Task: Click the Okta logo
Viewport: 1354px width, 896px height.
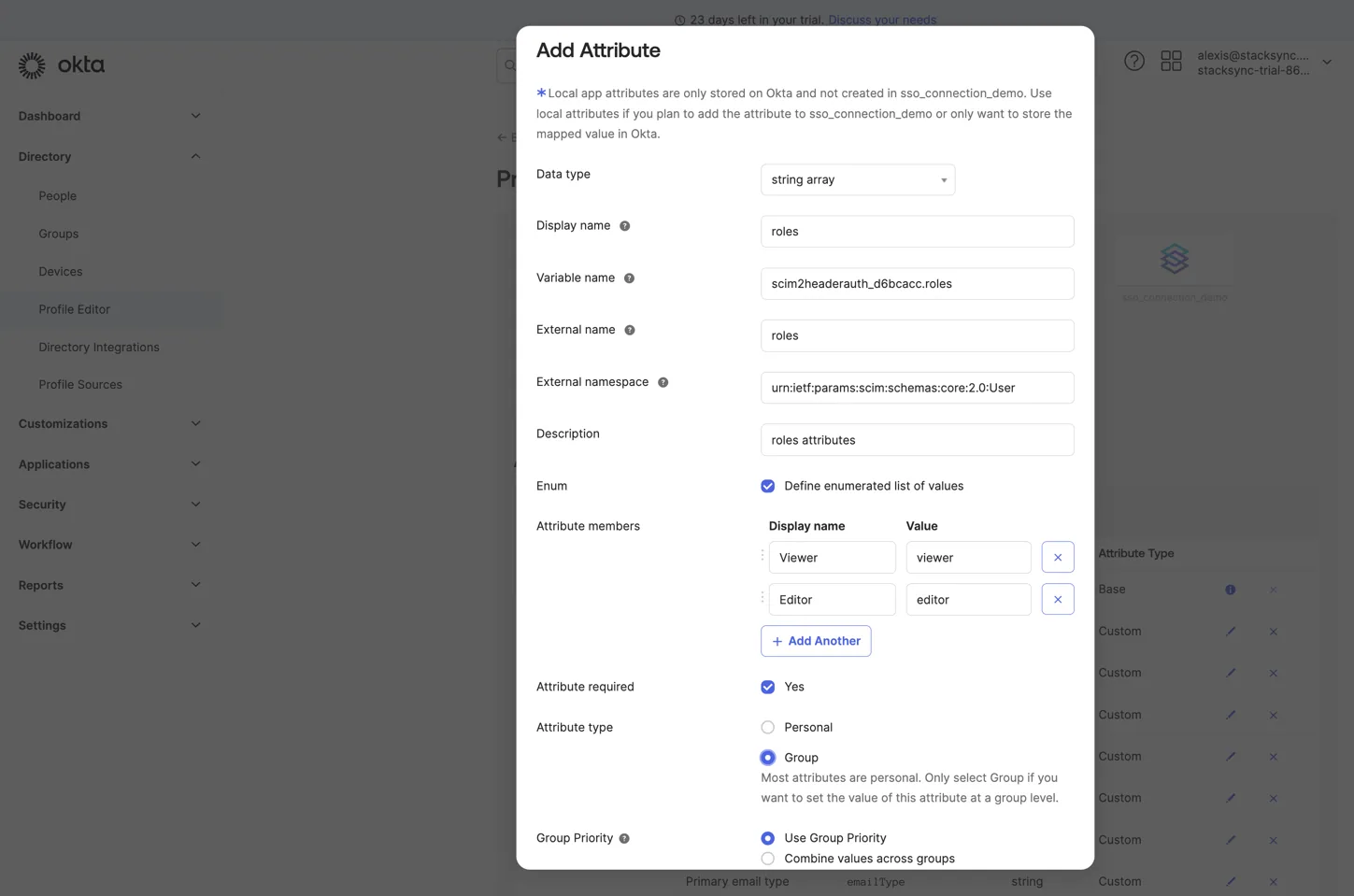Action: [62, 64]
